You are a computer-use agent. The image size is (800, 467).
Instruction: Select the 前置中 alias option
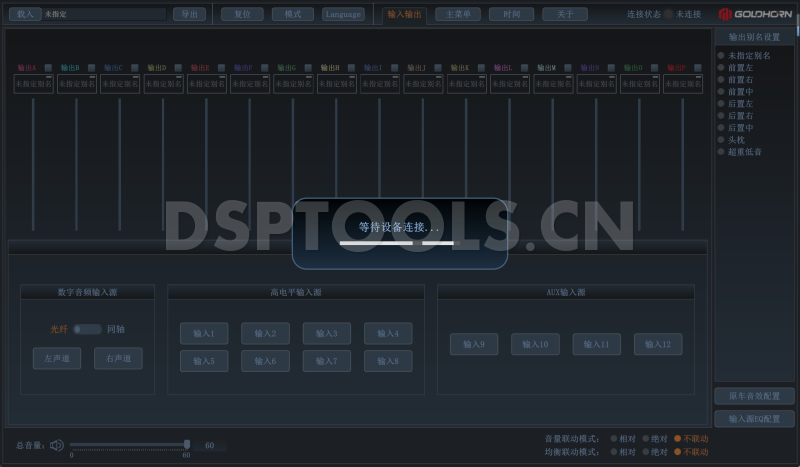click(x=735, y=92)
